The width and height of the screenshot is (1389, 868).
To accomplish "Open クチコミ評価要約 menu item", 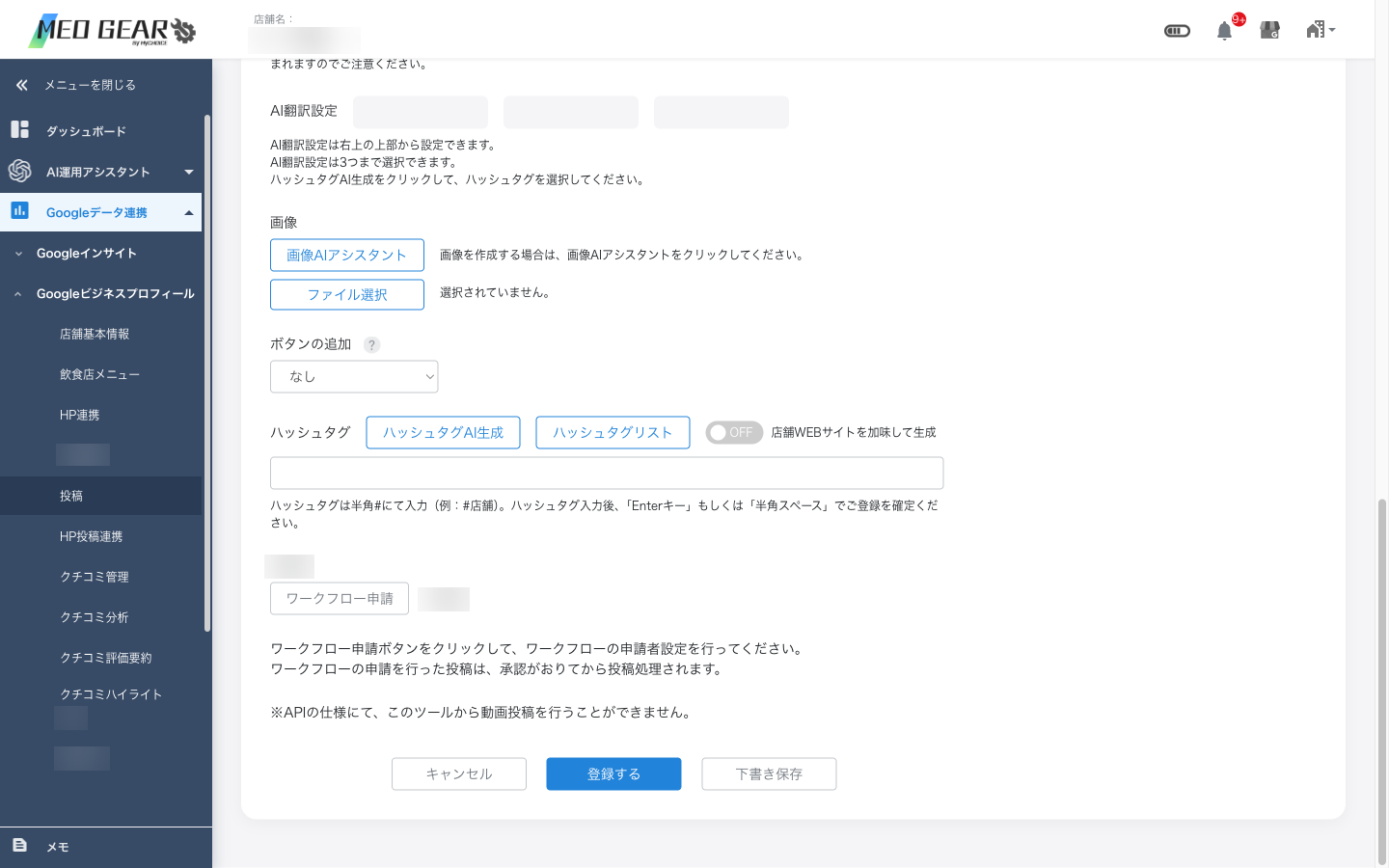I will pyautogui.click(x=106, y=658).
